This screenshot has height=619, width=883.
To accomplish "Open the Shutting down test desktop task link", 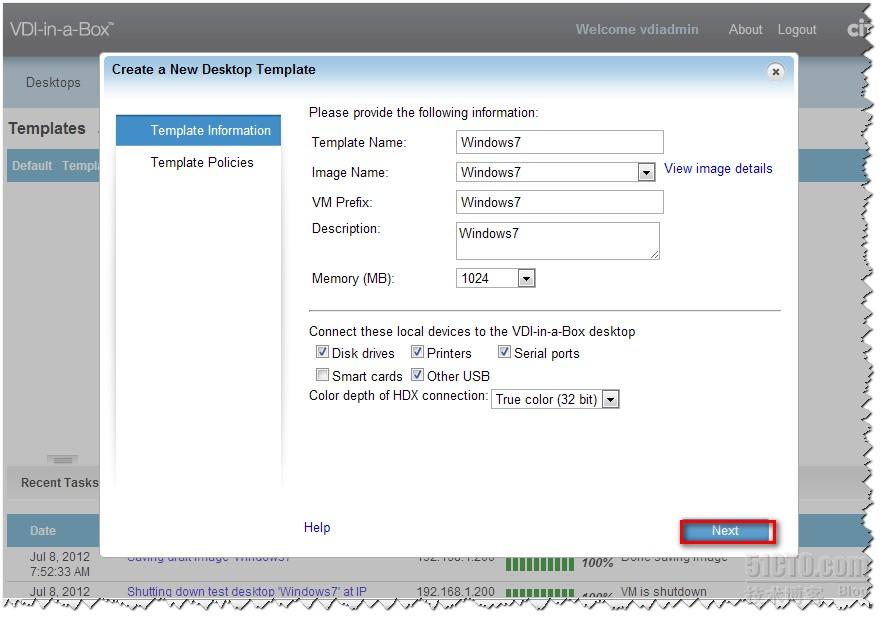I will 247,591.
